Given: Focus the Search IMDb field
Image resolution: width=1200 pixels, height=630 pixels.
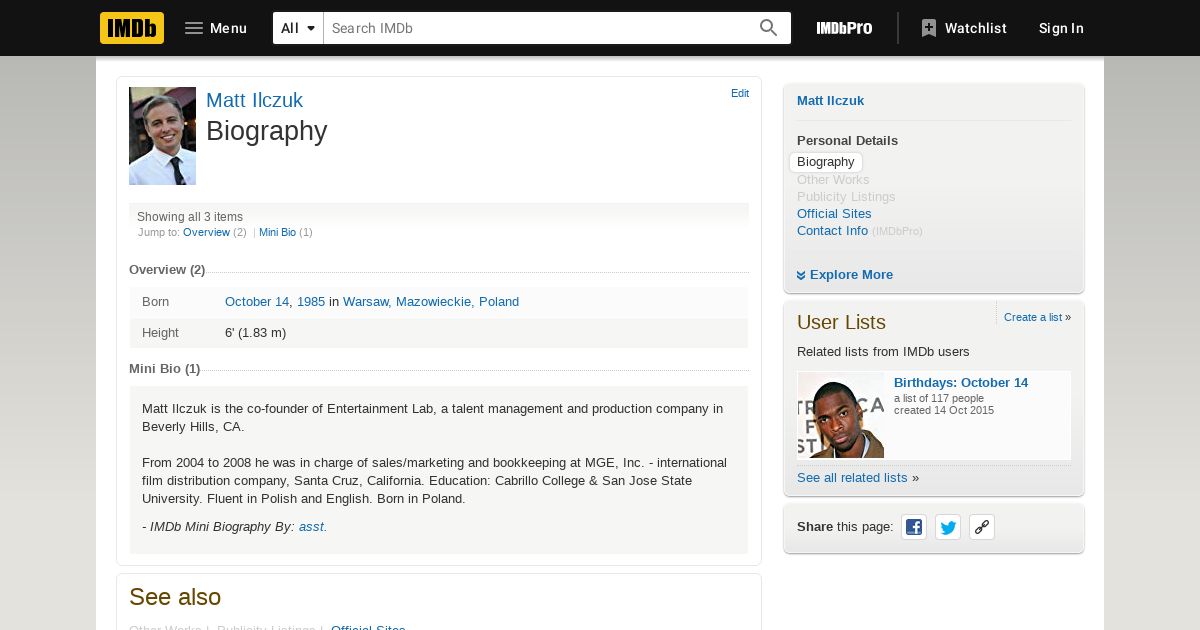Looking at the screenshot, I should [540, 28].
